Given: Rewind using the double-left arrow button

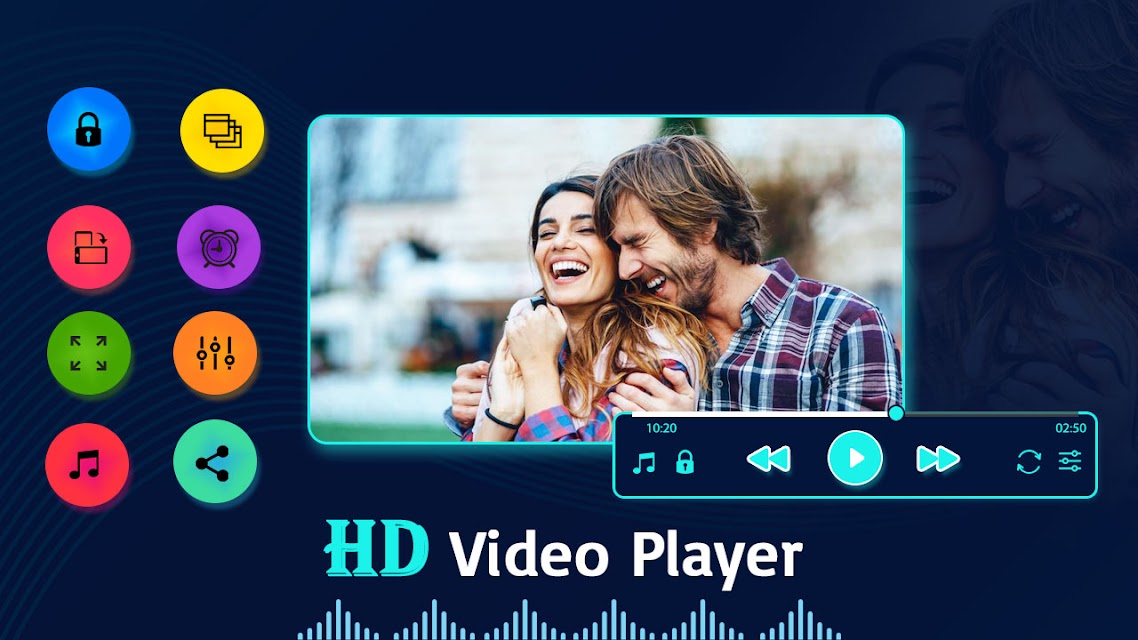Looking at the screenshot, I should [768, 459].
